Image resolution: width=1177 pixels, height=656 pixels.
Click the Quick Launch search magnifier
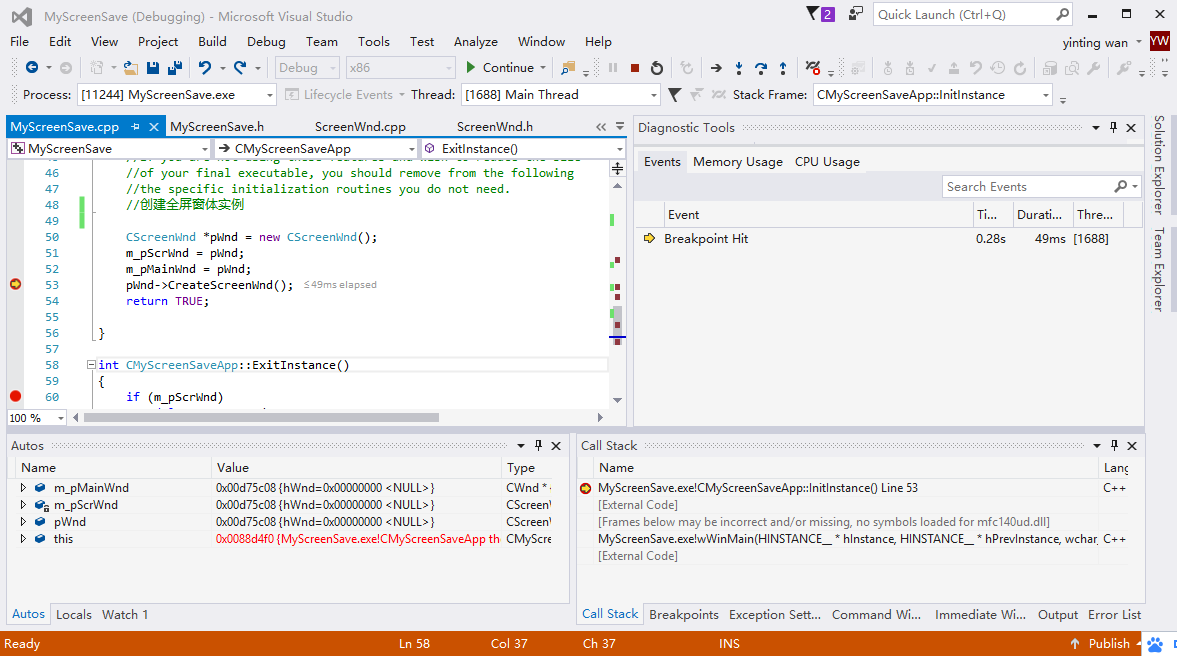[x=1062, y=14]
